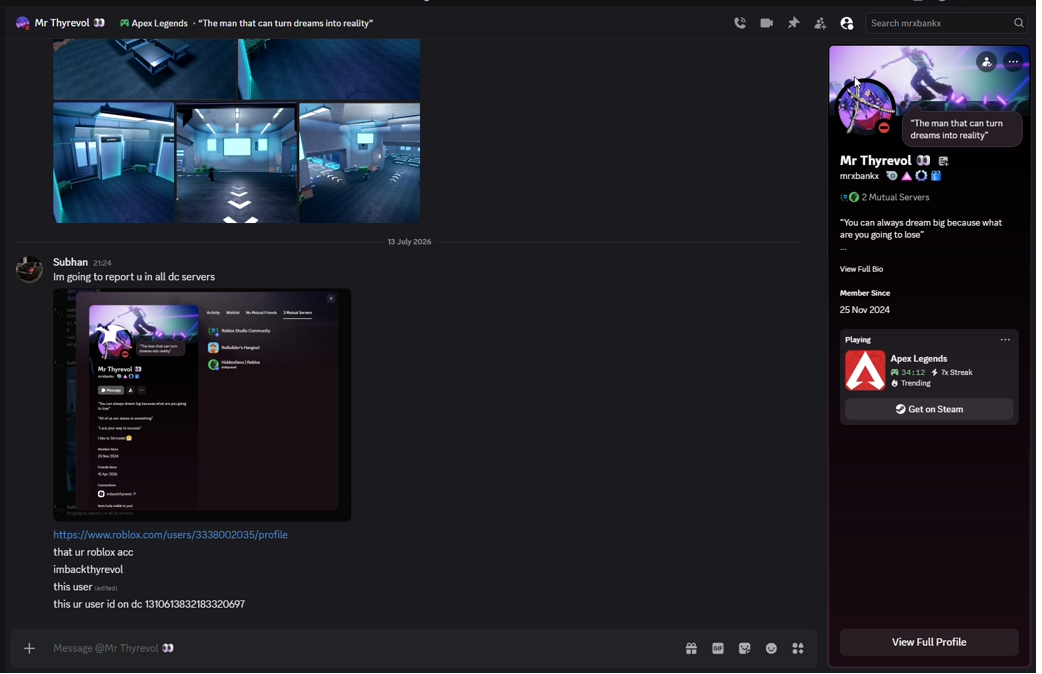Click the plus attachment button
This screenshot has height=674, width=1042.
point(29,648)
